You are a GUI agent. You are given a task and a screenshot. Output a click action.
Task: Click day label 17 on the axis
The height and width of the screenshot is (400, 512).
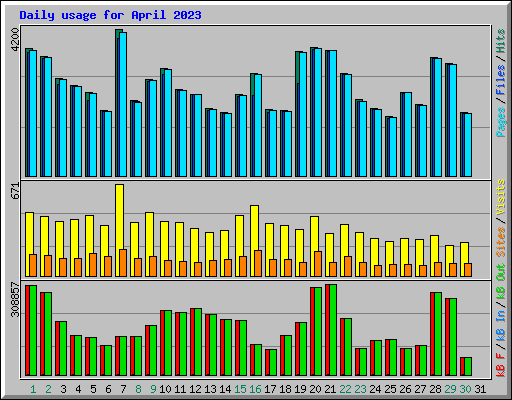pos(270,389)
